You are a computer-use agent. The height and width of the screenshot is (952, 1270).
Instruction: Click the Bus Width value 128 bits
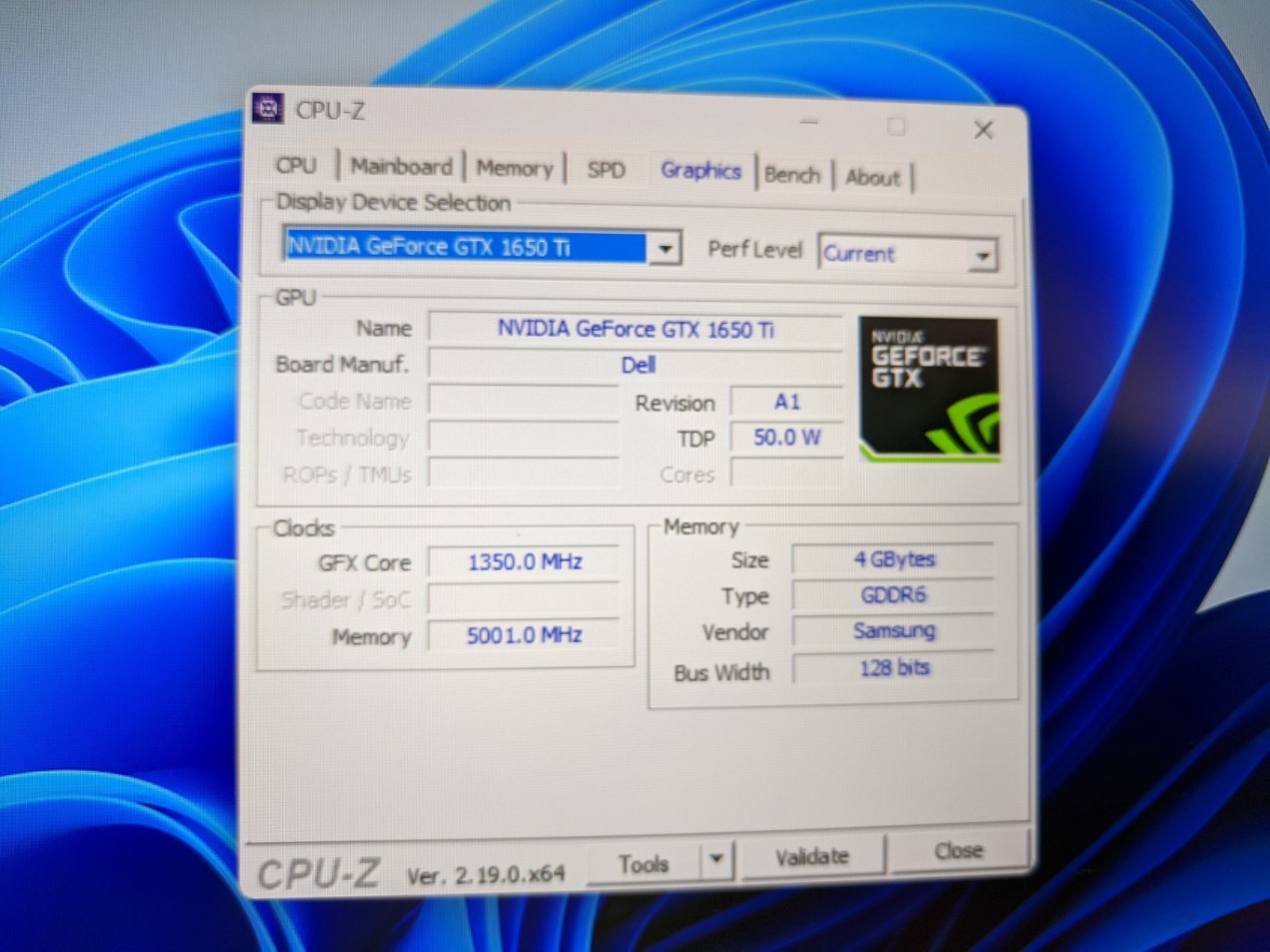click(x=894, y=668)
